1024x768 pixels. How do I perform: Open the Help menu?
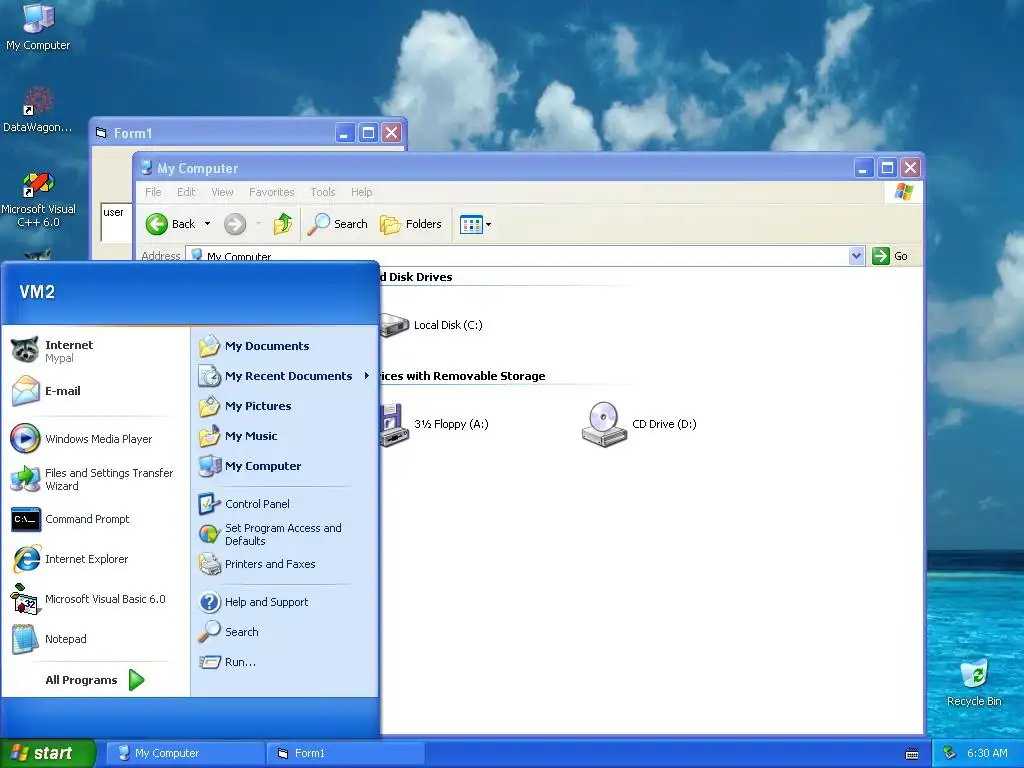coord(361,192)
